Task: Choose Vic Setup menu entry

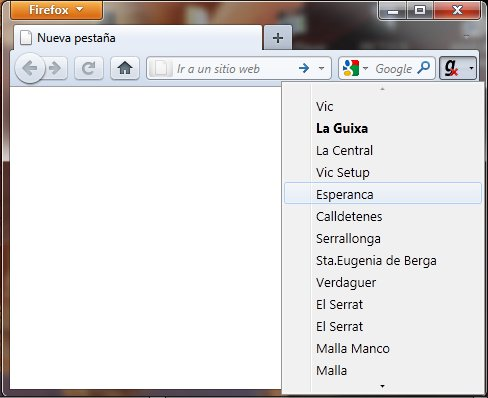Action: point(383,173)
